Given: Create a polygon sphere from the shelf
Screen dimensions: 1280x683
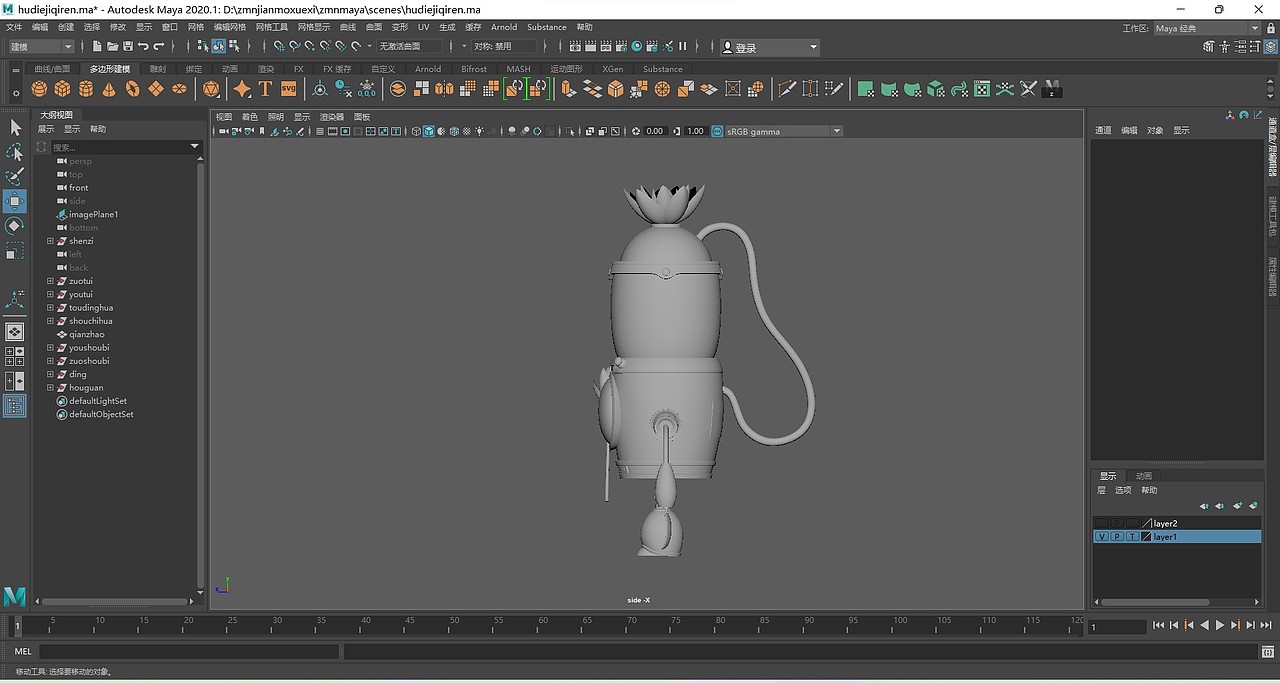Looking at the screenshot, I should tap(39, 89).
